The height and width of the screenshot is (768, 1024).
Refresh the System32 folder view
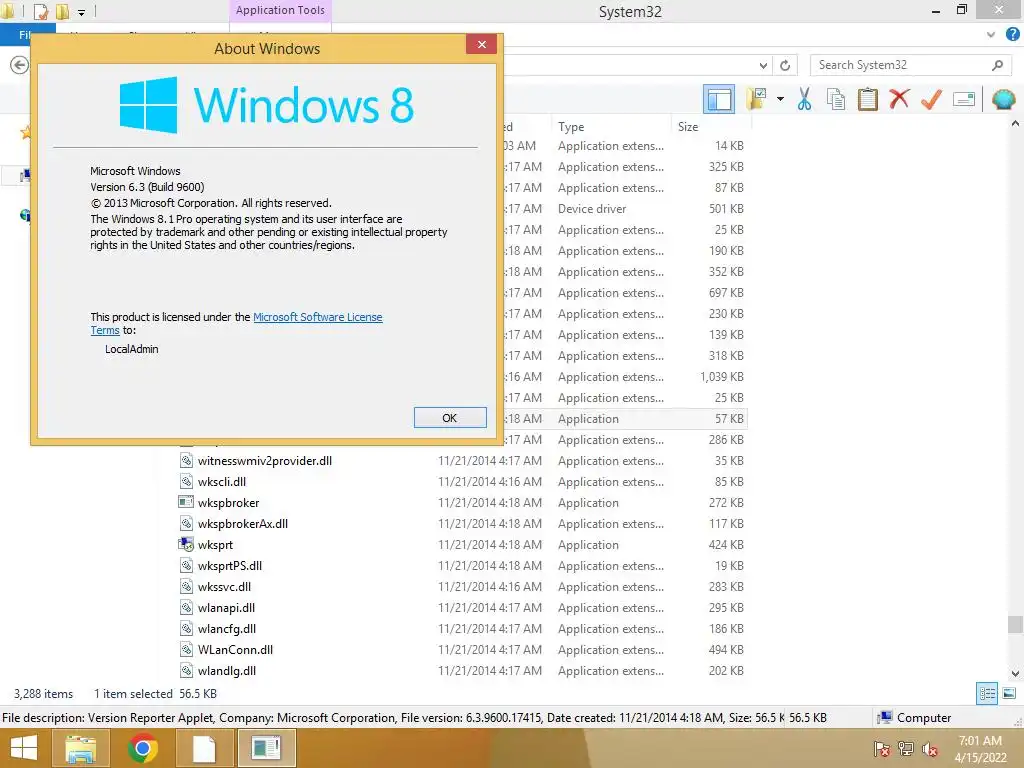785,65
